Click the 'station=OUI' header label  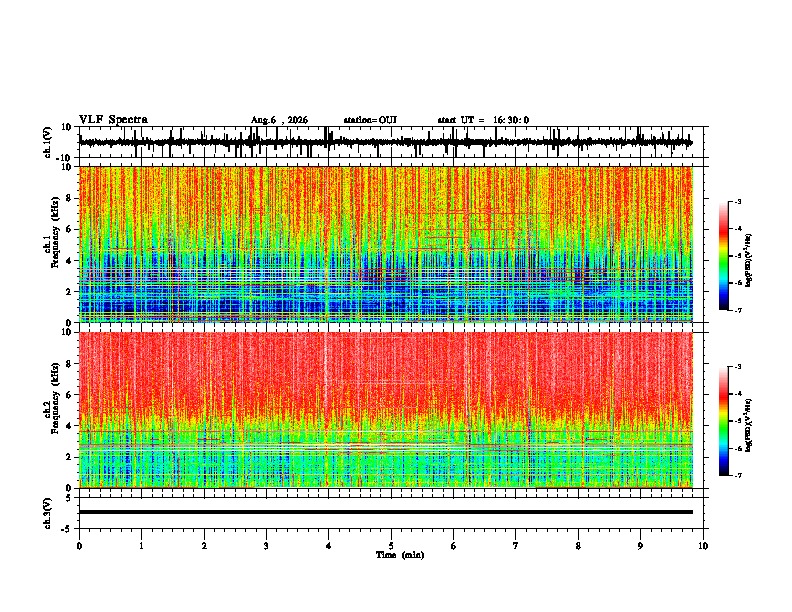[x=370, y=120]
